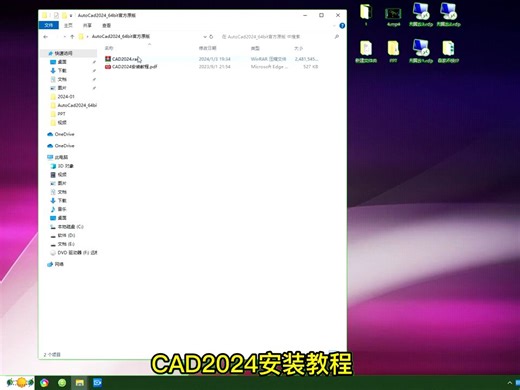Screen dimensions: 520x390
Task: Select the first OneDrive entry
Action: 64,134
